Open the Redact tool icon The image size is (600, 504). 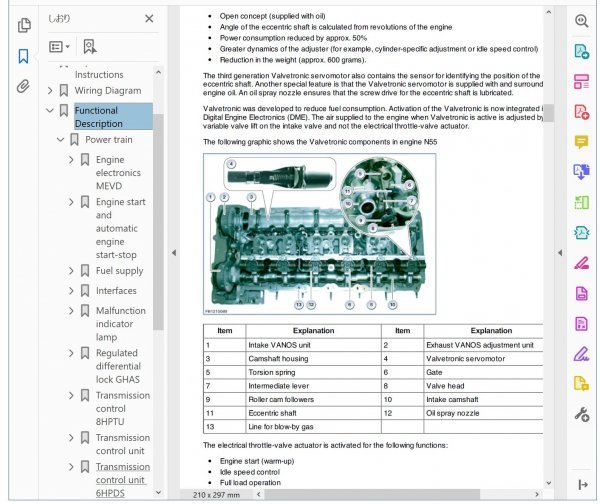pos(582,263)
